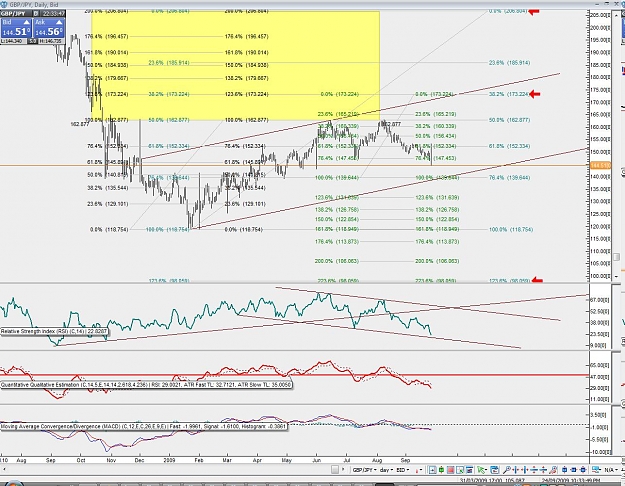Click the monitor icon beside the N/A dropdown
This screenshot has width=625, height=486.
(596, 470)
